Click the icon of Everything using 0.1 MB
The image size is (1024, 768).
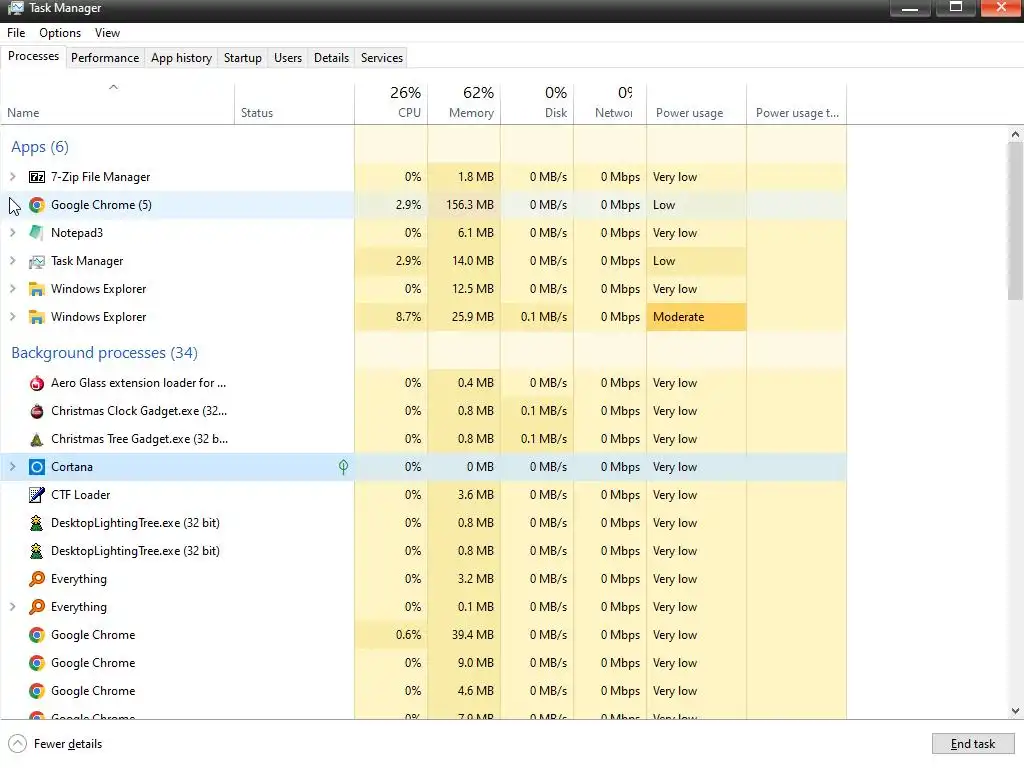[37, 607]
